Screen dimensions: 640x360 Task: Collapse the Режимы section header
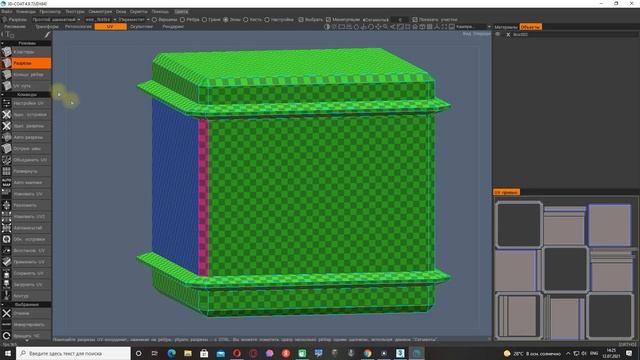[x=26, y=43]
